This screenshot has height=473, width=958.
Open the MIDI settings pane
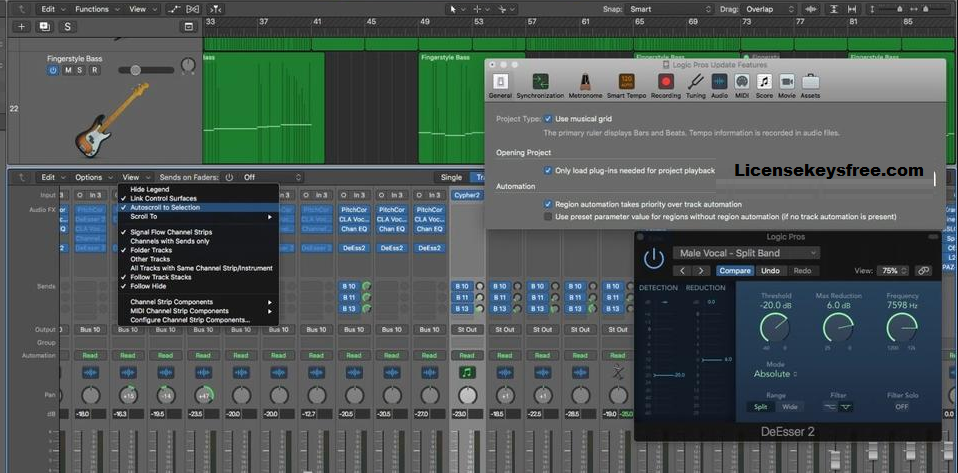pos(742,86)
